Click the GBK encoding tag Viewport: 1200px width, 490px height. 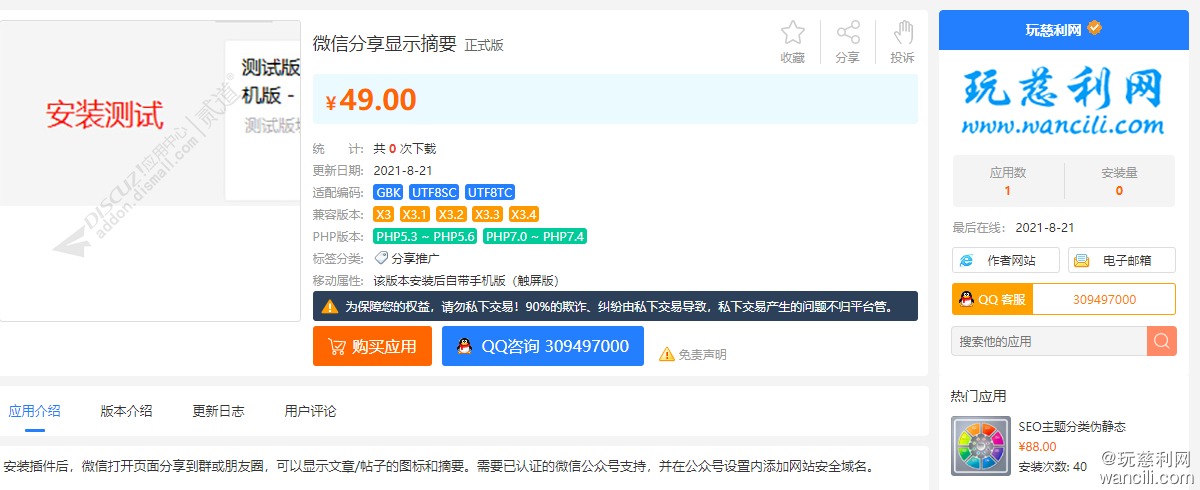(389, 192)
